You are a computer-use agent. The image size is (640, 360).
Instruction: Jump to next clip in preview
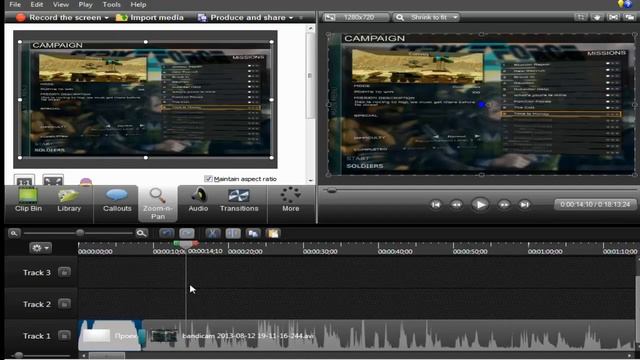524,204
